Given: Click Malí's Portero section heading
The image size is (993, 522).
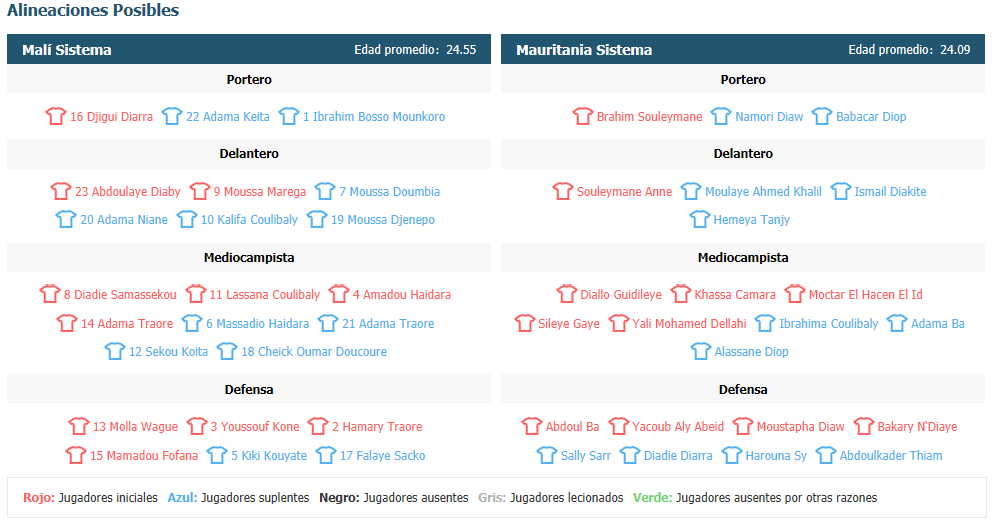Looking at the screenshot, I should point(249,79).
